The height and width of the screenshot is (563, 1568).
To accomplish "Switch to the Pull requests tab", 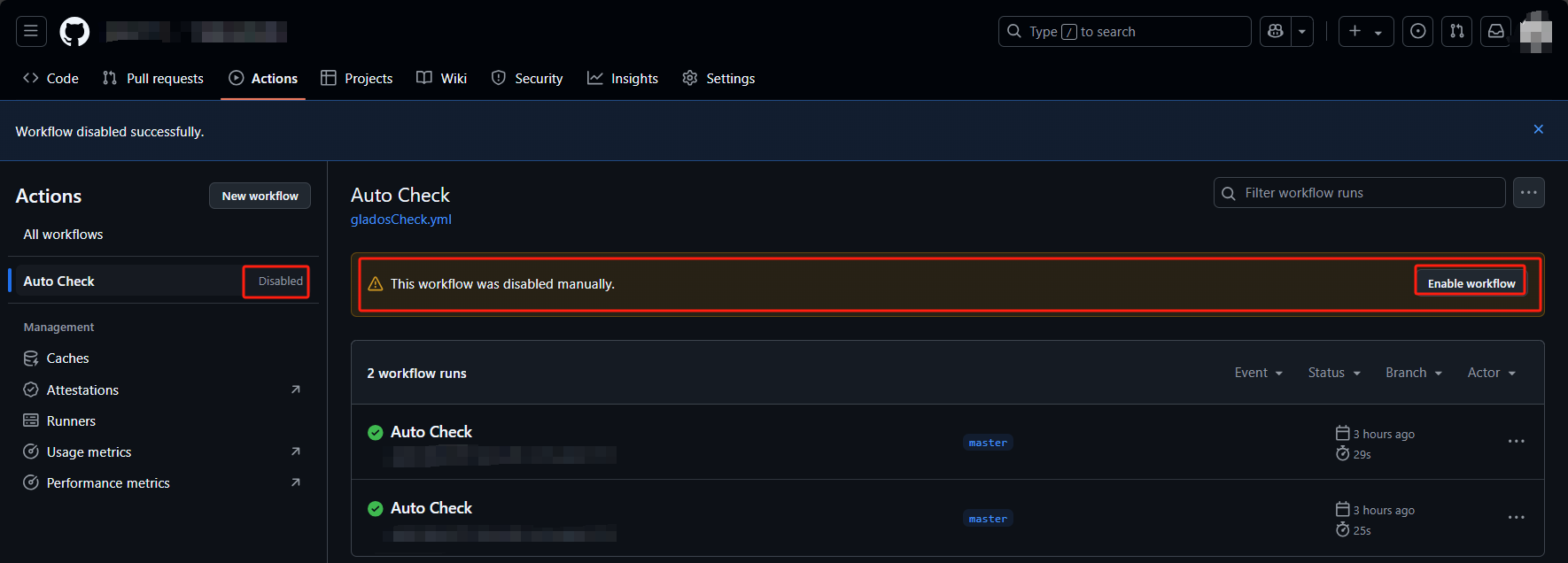I will click(x=153, y=79).
